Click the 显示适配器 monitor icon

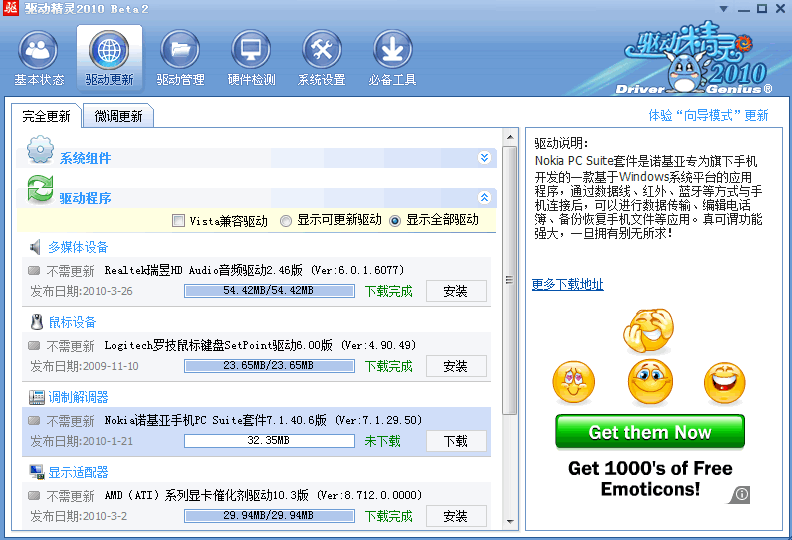(x=37, y=472)
